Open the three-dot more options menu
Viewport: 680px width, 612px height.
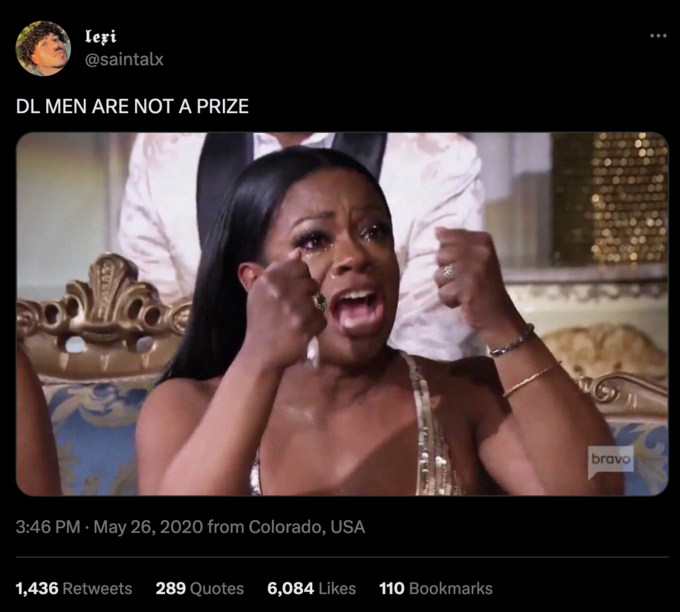(x=658, y=36)
